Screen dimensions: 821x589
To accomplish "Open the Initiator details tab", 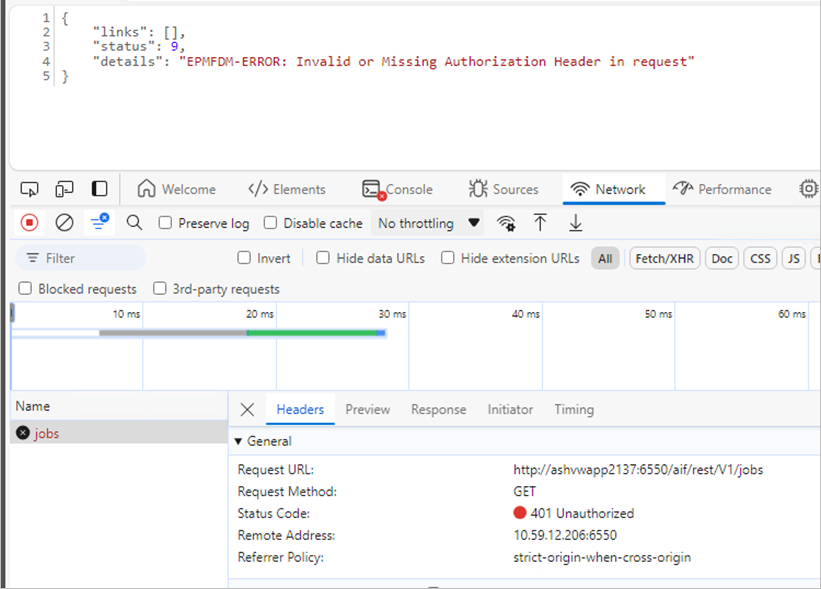I will click(510, 409).
